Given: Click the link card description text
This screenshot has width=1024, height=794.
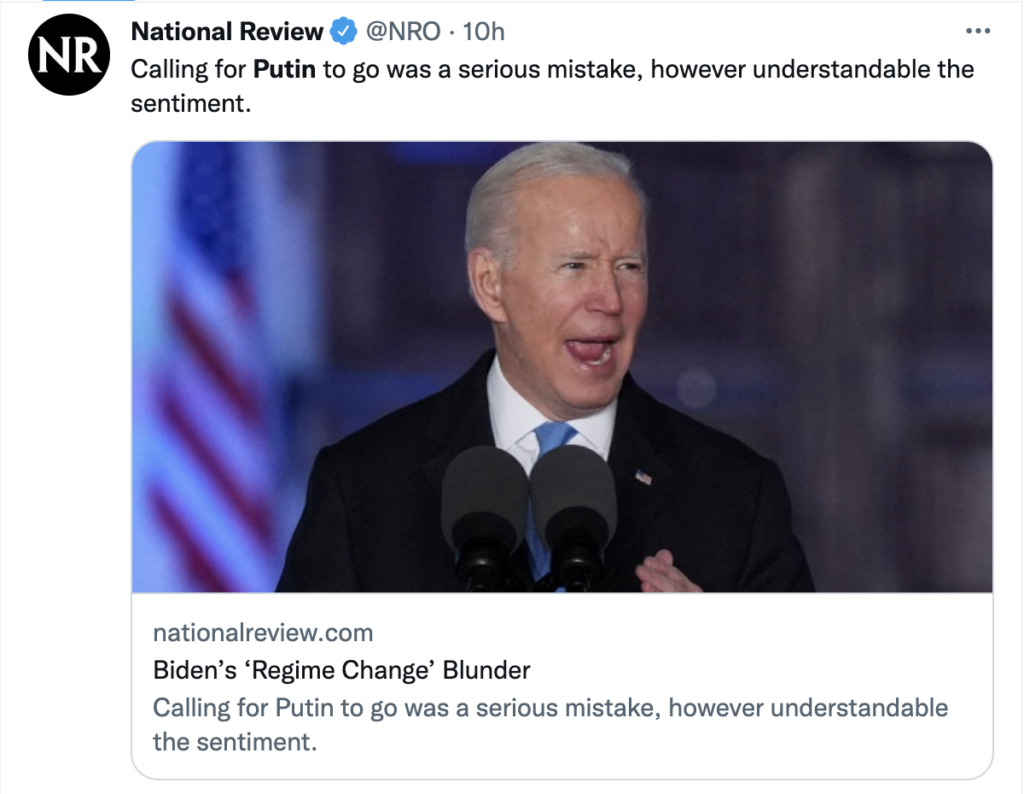Looking at the screenshot, I should tap(550, 708).
